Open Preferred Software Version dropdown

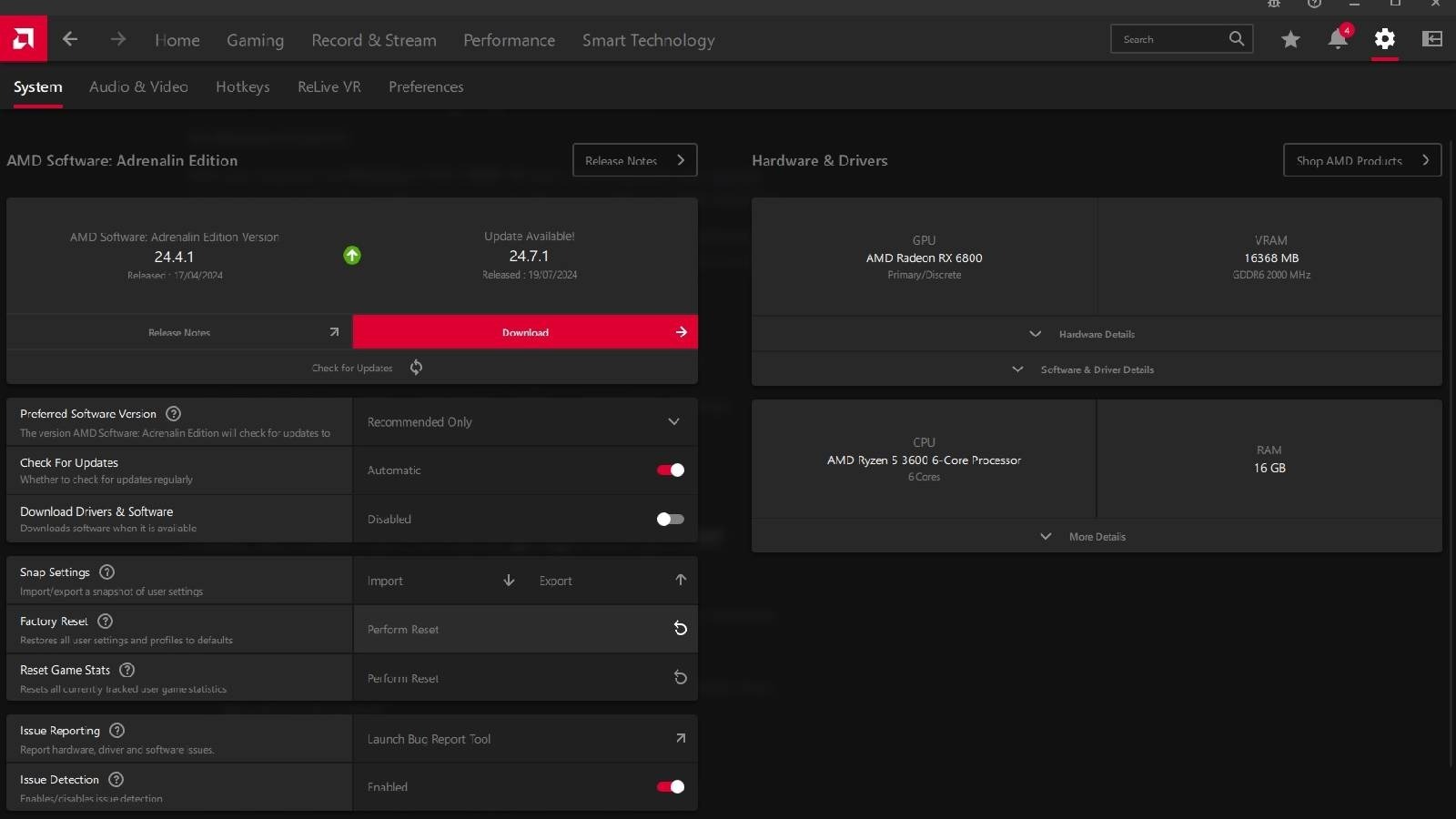pyautogui.click(x=525, y=422)
